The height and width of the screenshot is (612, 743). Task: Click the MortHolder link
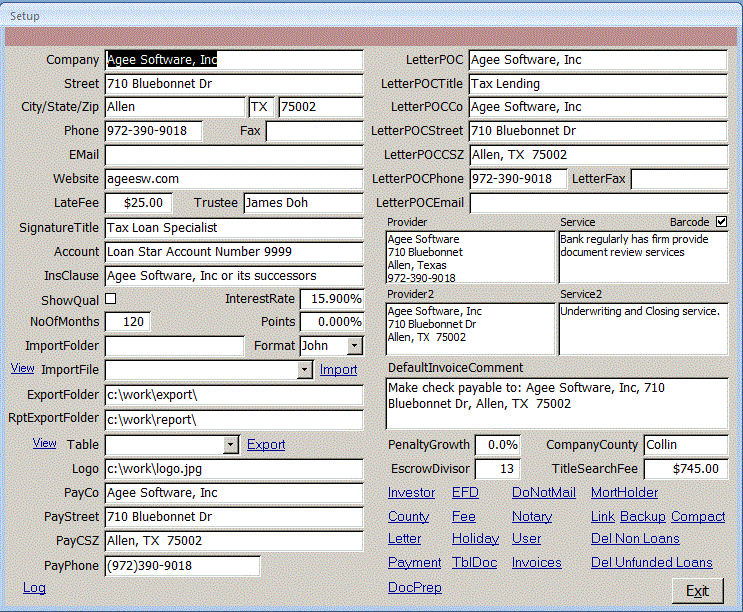click(x=624, y=493)
